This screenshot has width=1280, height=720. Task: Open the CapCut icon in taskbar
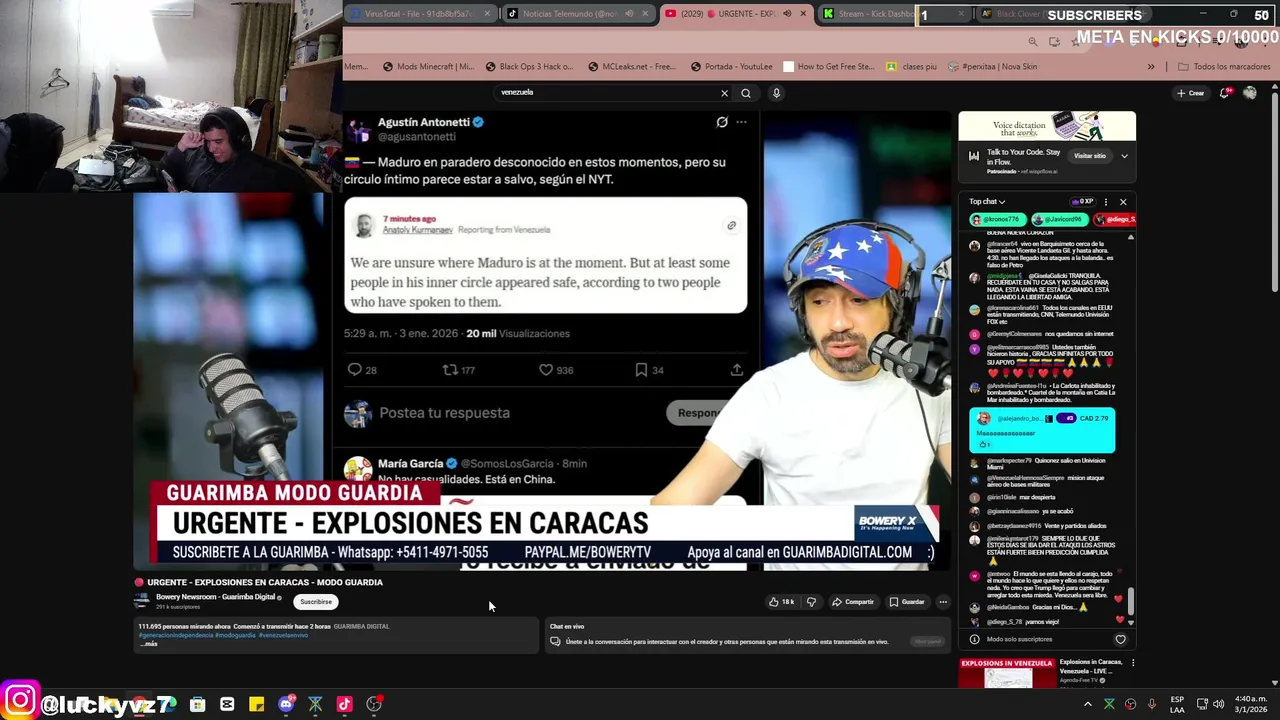[227, 704]
